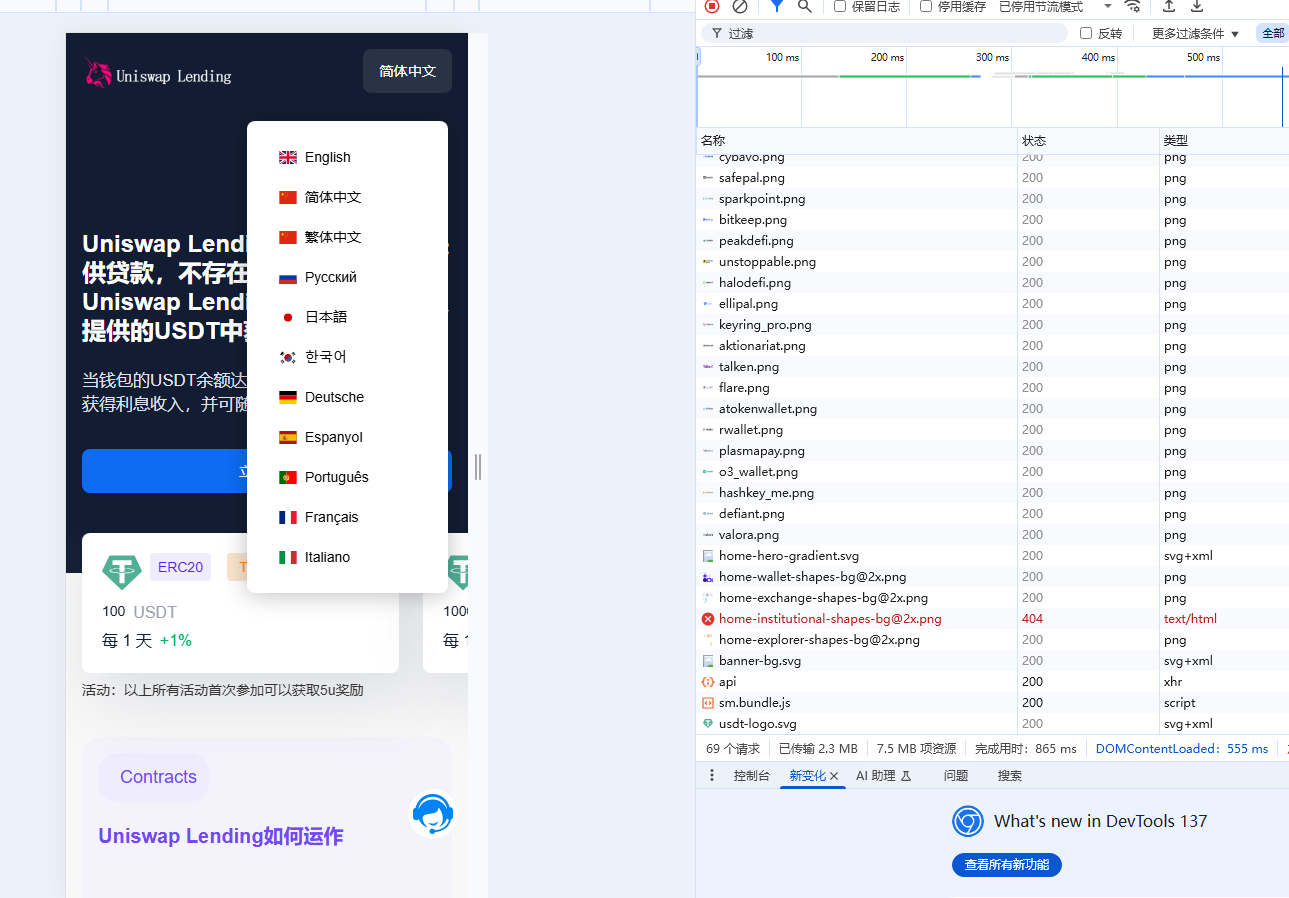The width and height of the screenshot is (1289, 898).
Task: Stop recording the network log
Action: tap(712, 6)
